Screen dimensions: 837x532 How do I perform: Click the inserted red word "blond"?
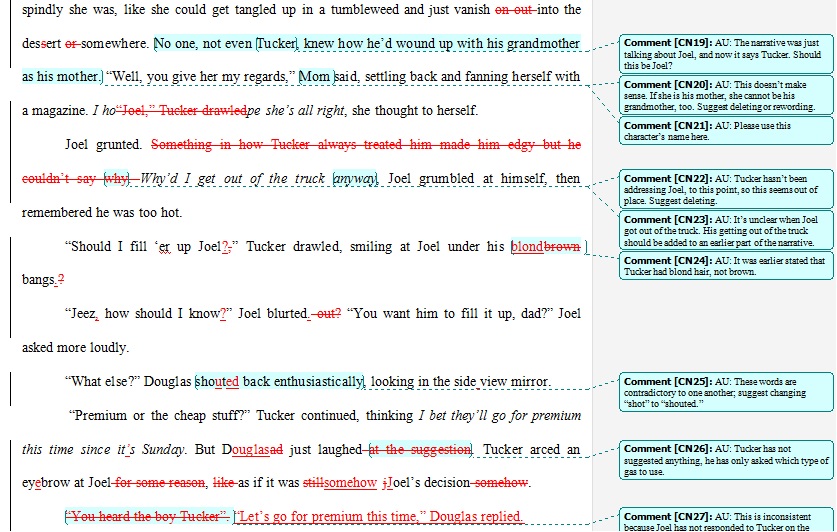[x=527, y=247]
